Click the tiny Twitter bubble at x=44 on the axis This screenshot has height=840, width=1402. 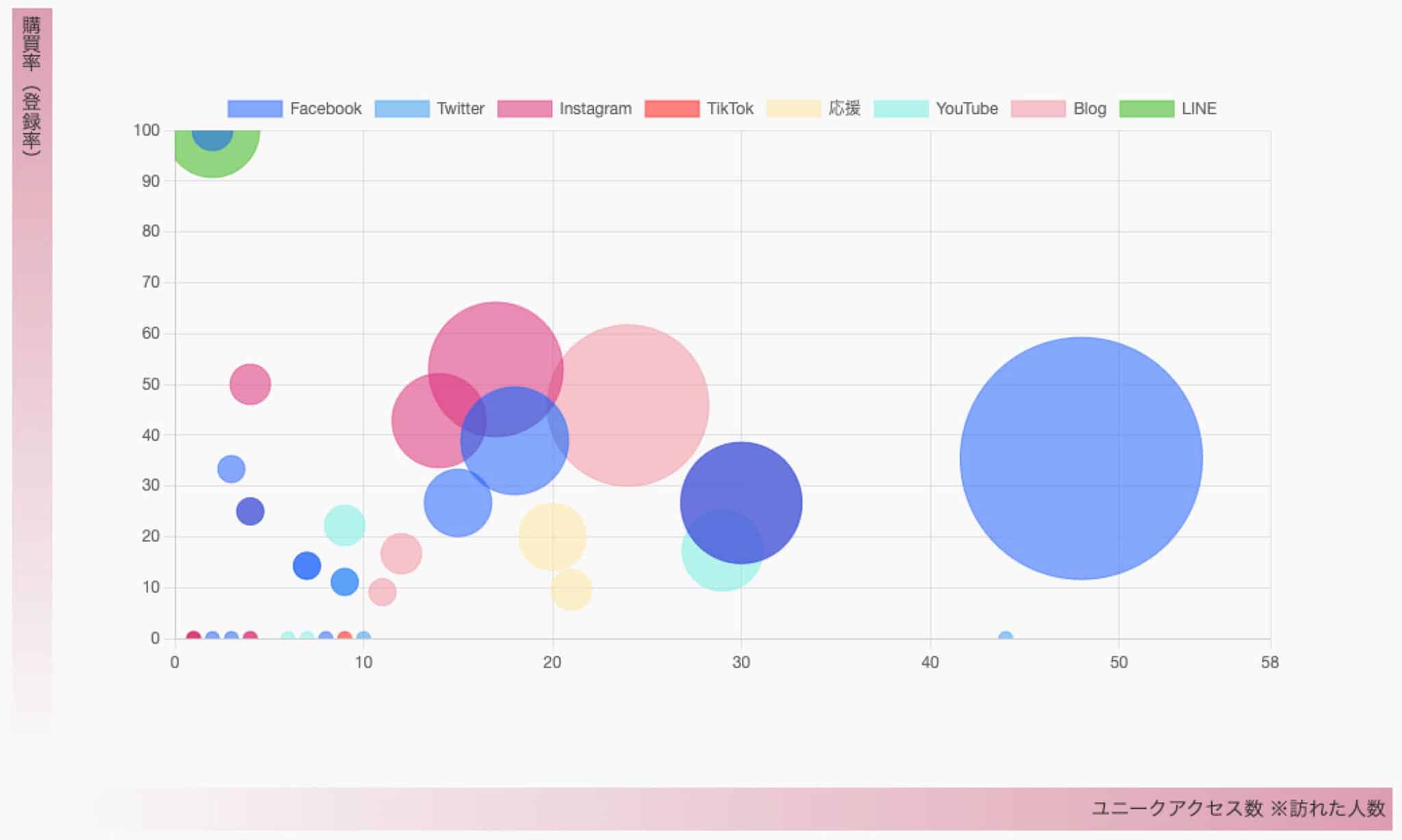tap(1005, 636)
